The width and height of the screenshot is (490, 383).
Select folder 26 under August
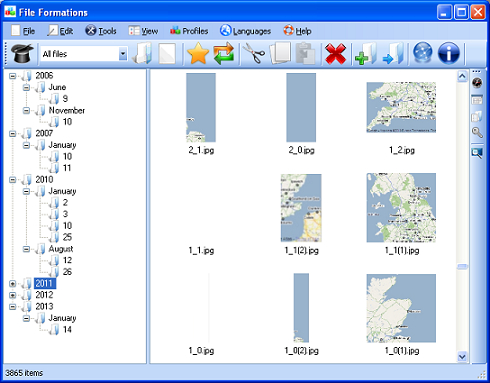point(67,272)
